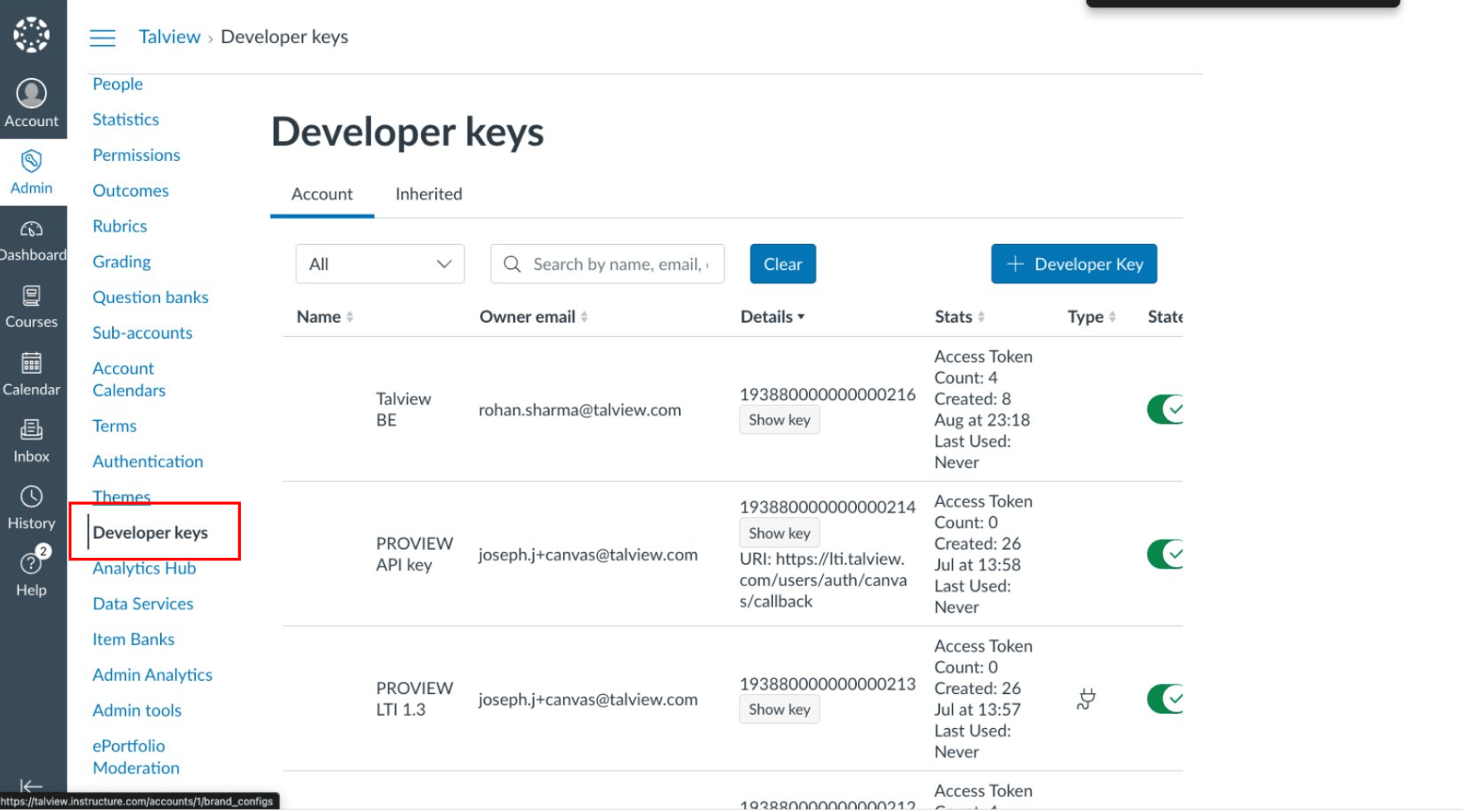
Task: Toggle the hamburger course menu icon
Action: pos(102,37)
